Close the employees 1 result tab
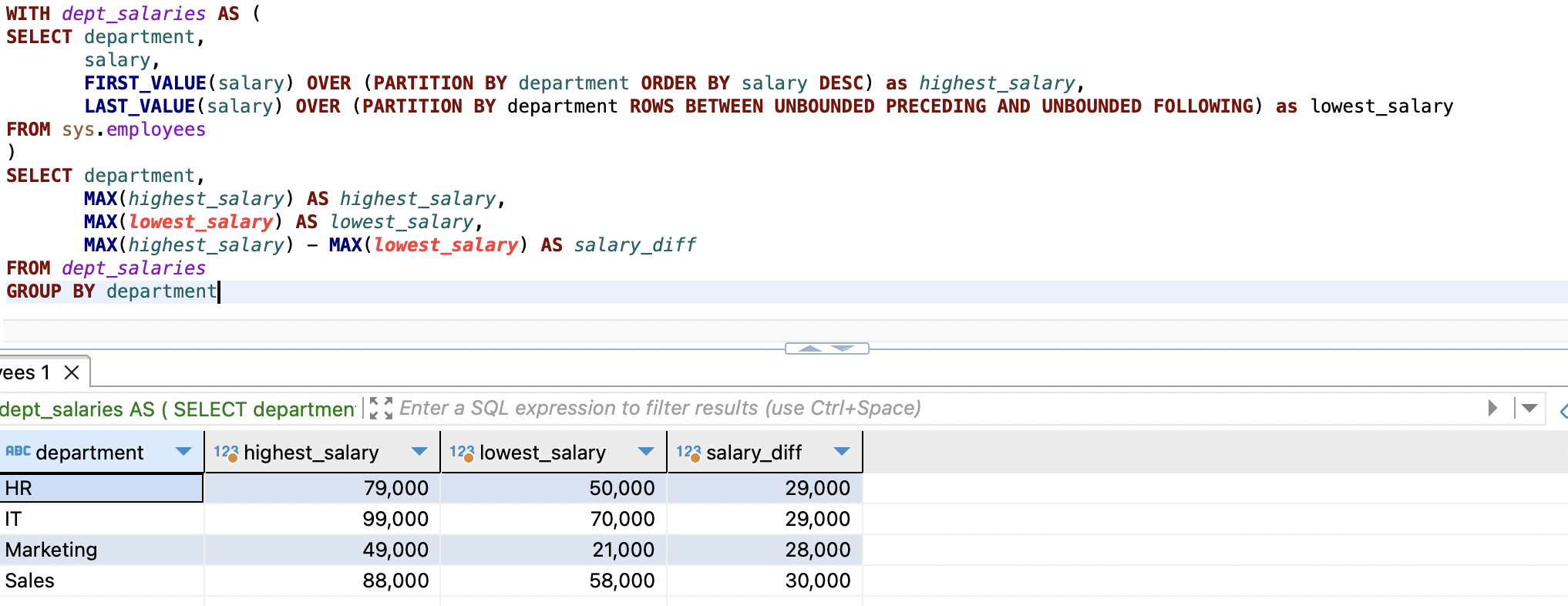The image size is (1568, 606). 72,372
